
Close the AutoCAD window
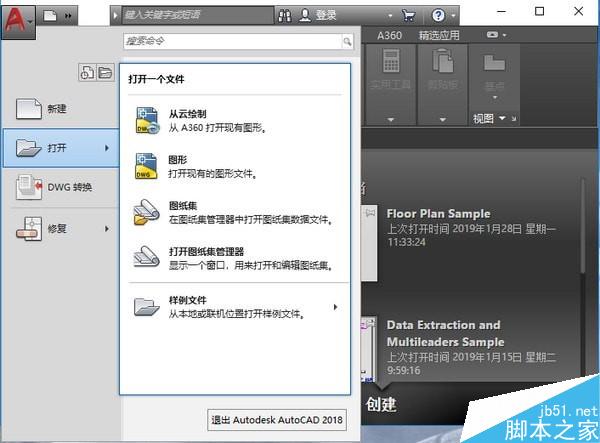[x=579, y=11]
